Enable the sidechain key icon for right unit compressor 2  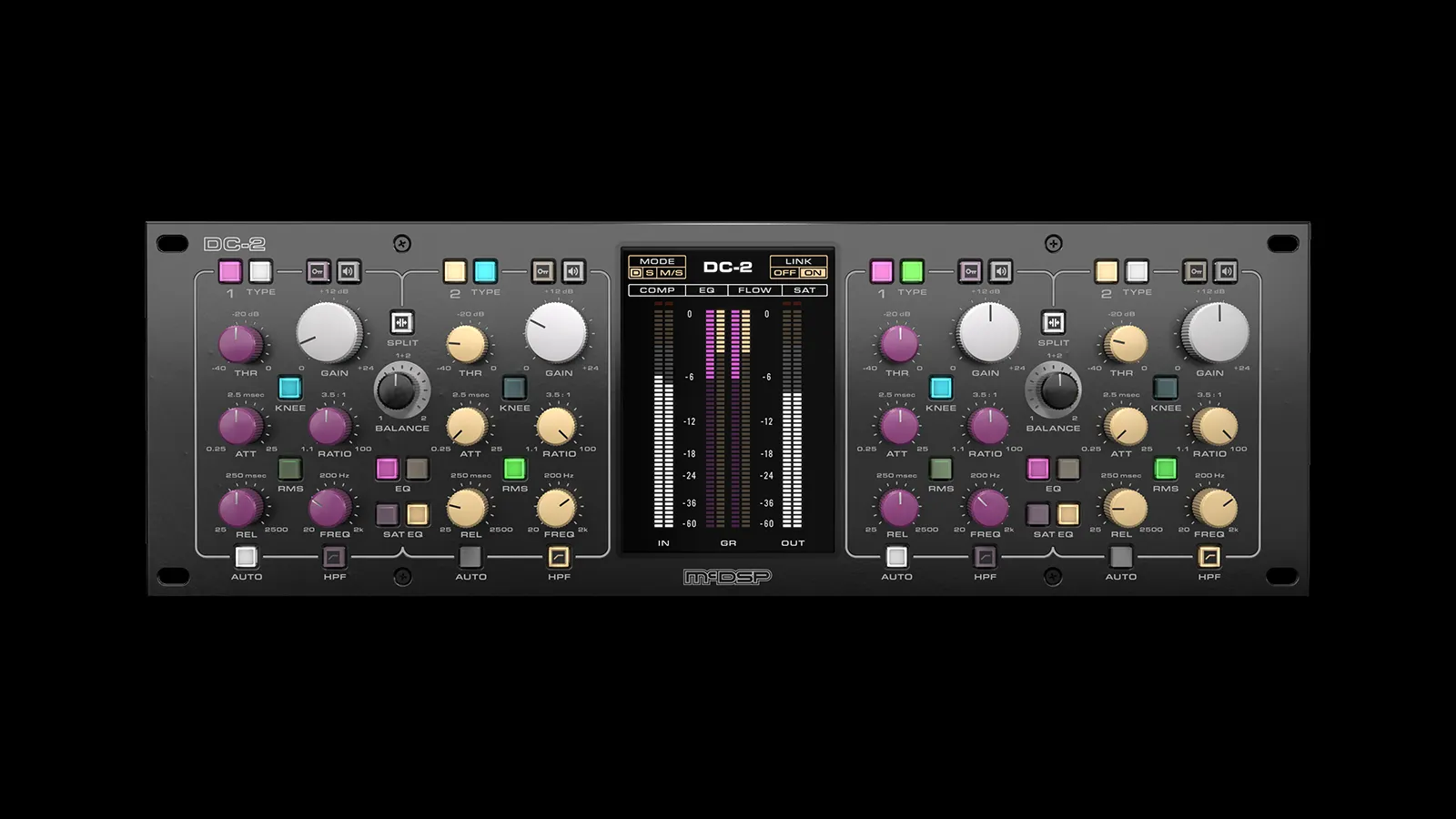(x=1196, y=271)
